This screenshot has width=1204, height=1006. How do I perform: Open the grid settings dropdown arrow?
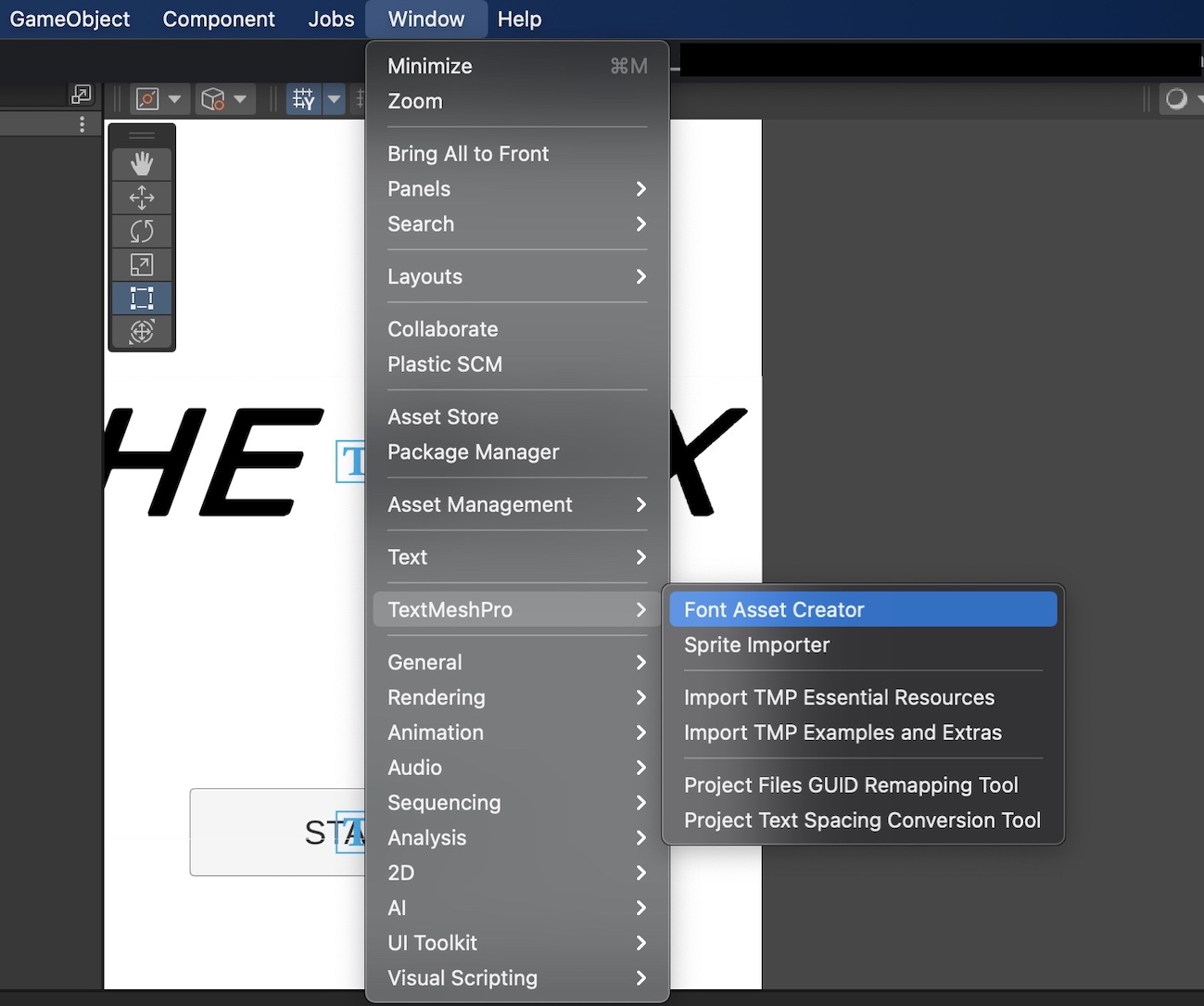click(x=334, y=98)
